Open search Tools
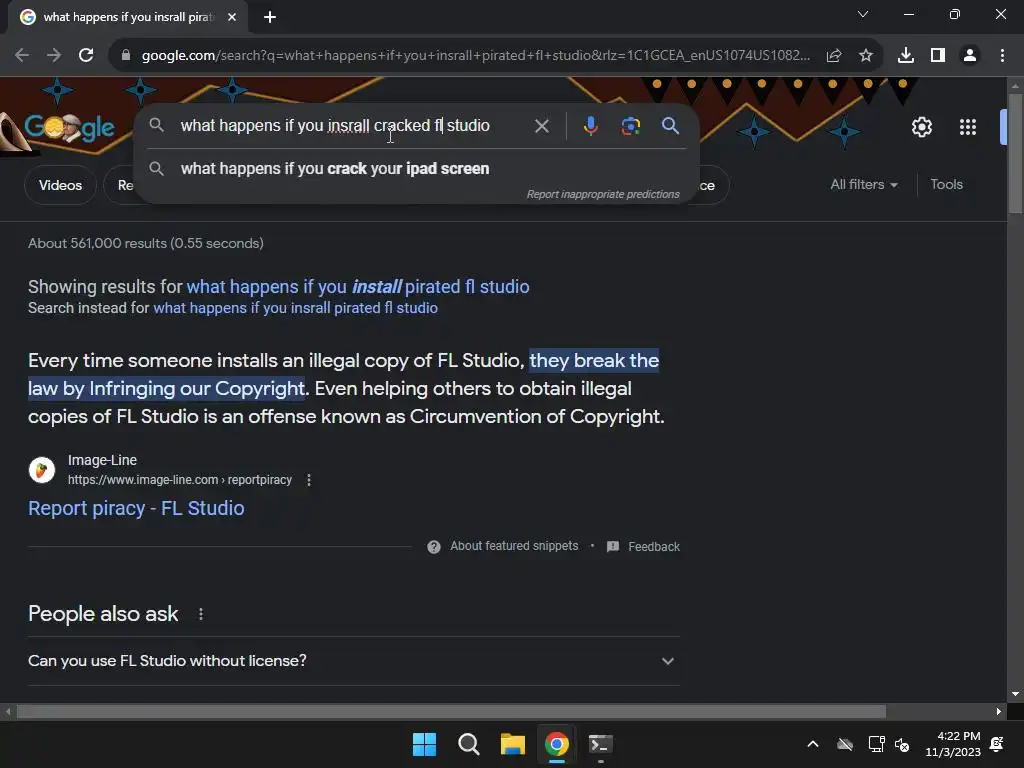 (x=946, y=184)
